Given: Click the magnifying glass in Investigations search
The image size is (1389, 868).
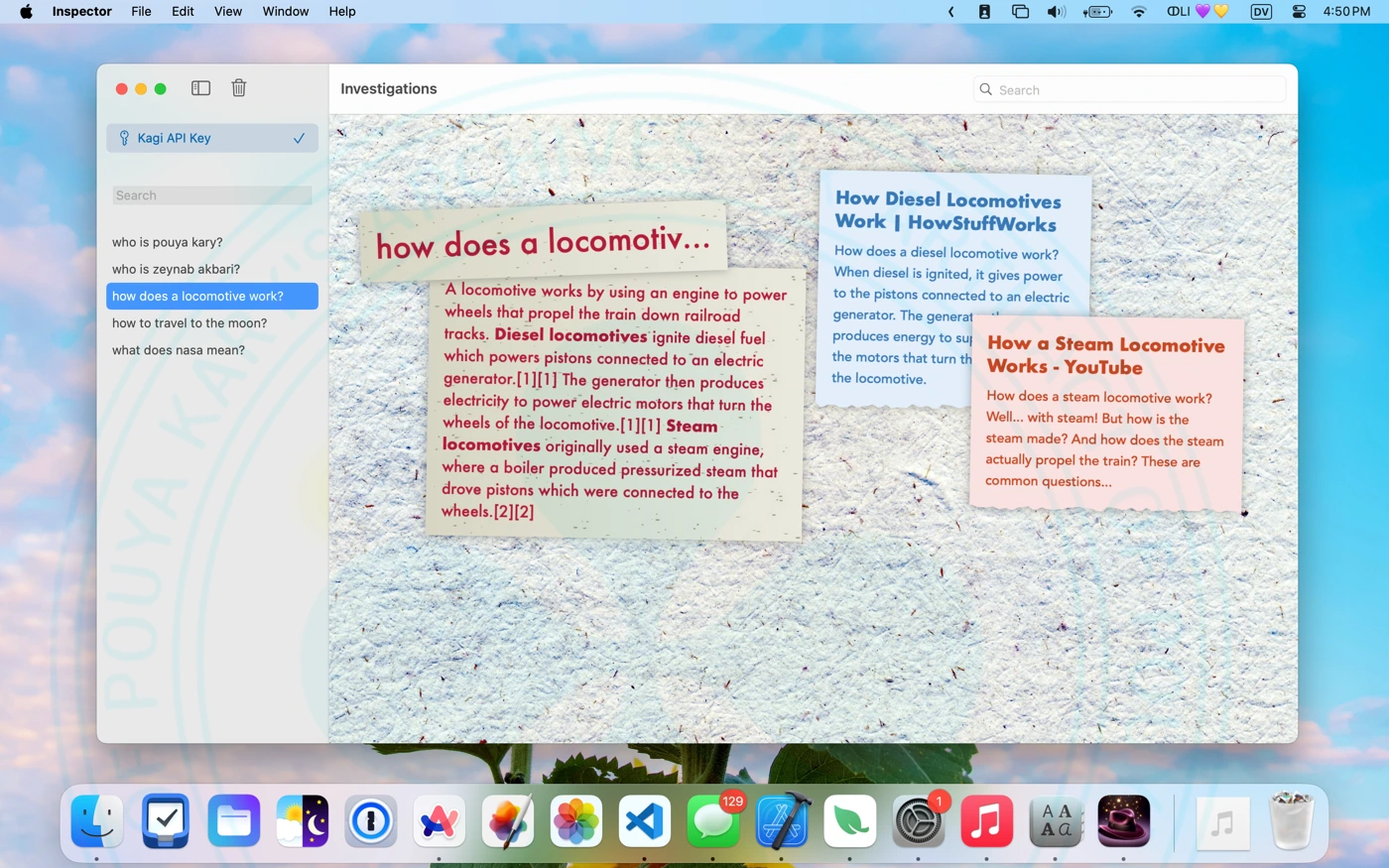Looking at the screenshot, I should 985,89.
